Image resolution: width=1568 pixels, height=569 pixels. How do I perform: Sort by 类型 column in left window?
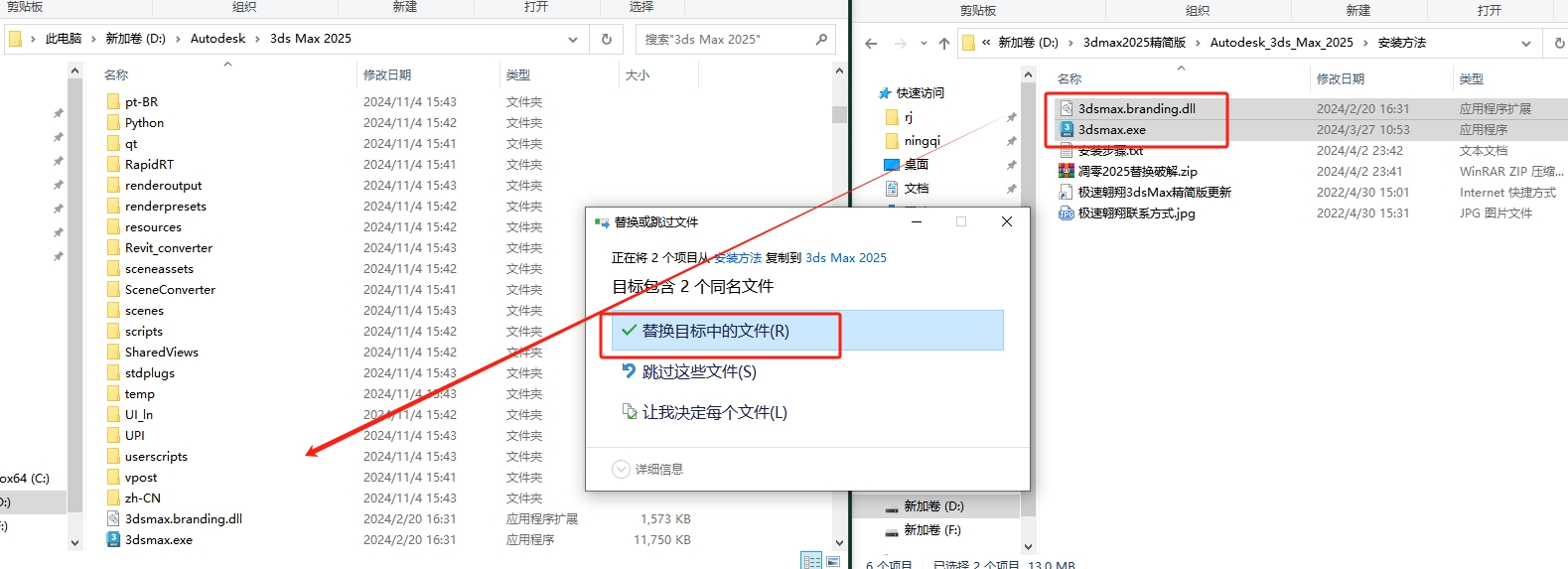517,74
